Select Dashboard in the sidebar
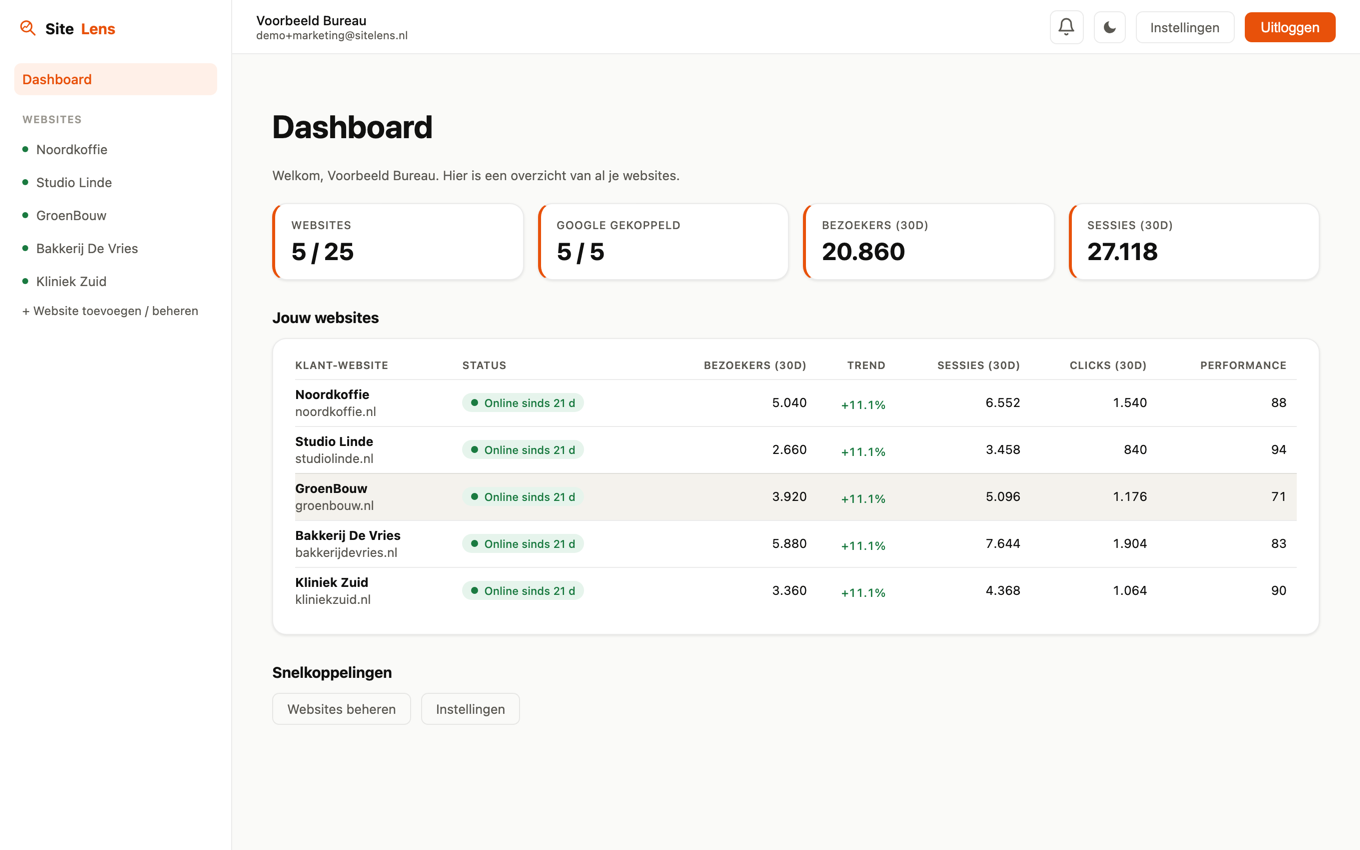Image resolution: width=1360 pixels, height=850 pixels. [x=116, y=79]
